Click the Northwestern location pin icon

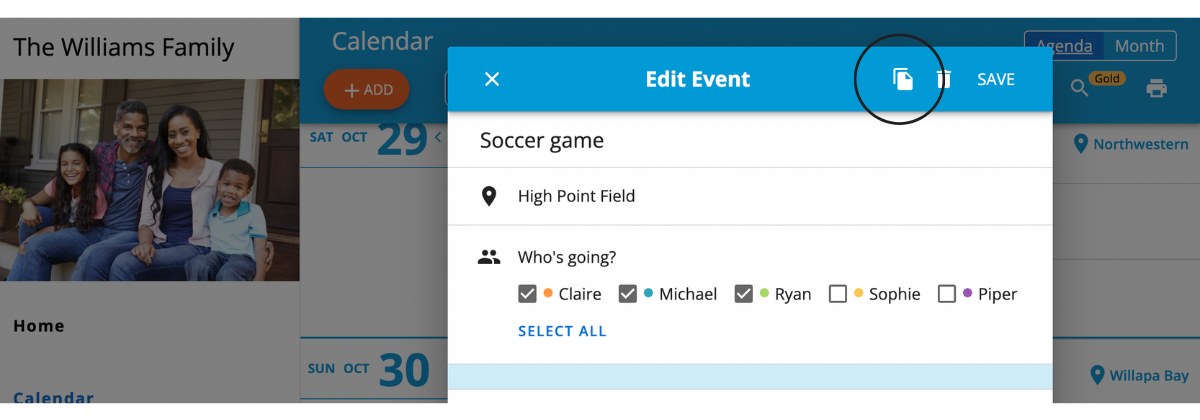pyautogui.click(x=1080, y=144)
